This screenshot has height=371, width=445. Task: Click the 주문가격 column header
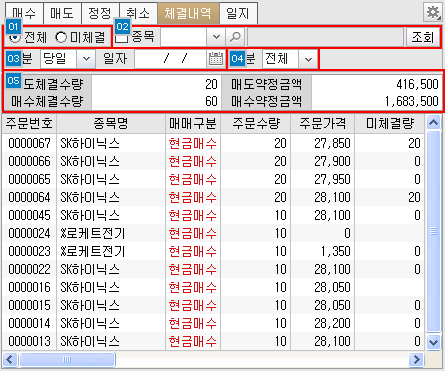[x=323, y=123]
